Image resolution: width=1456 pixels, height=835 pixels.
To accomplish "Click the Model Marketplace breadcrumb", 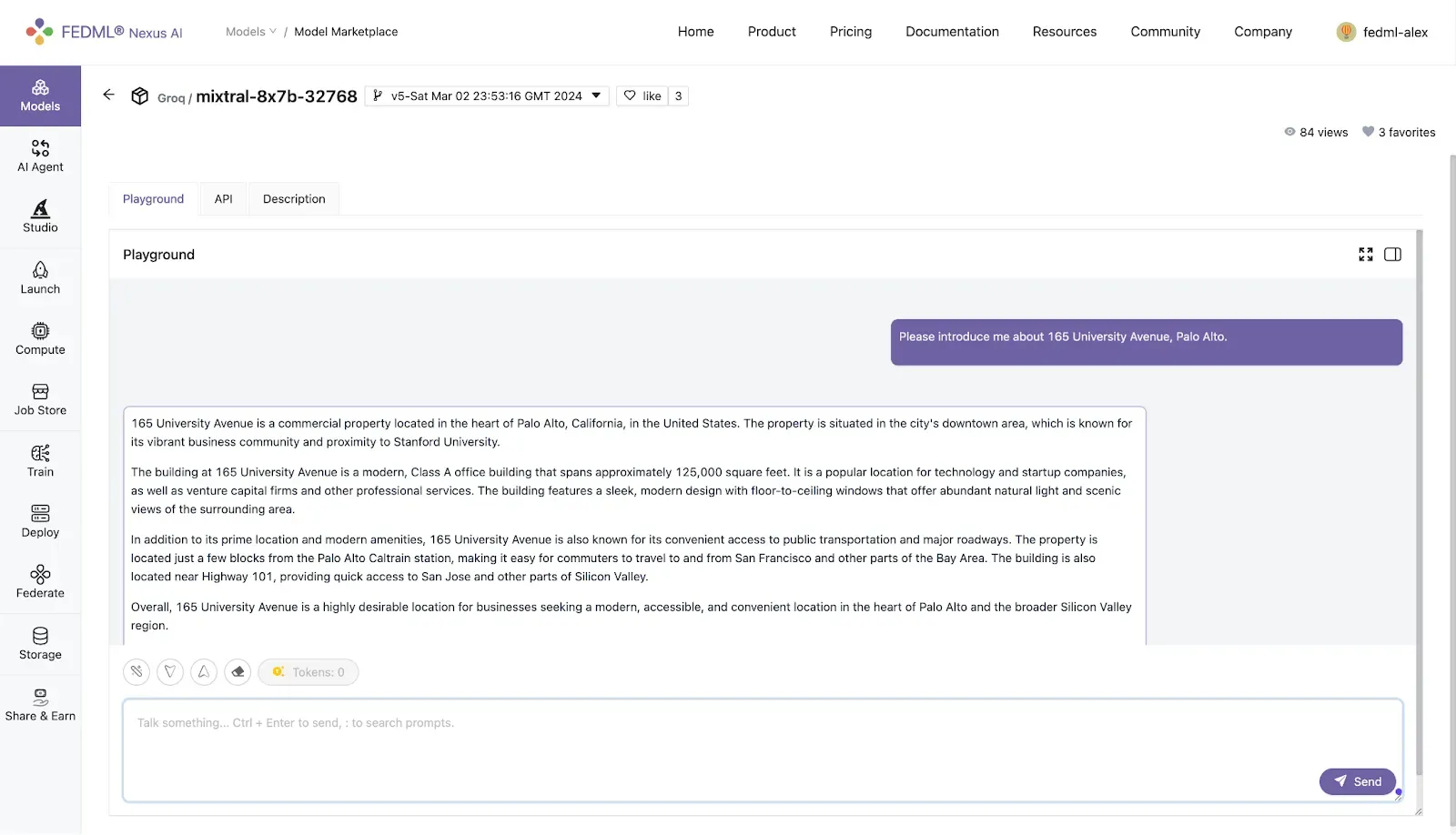I will 346,32.
